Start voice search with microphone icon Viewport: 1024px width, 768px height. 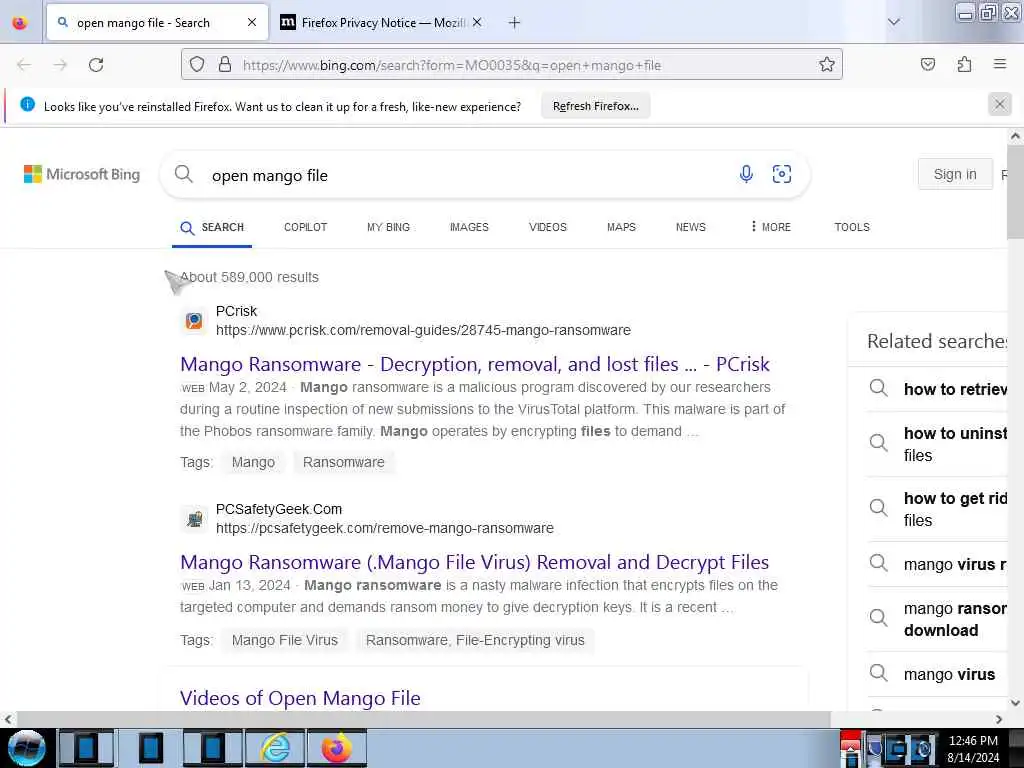(x=746, y=174)
